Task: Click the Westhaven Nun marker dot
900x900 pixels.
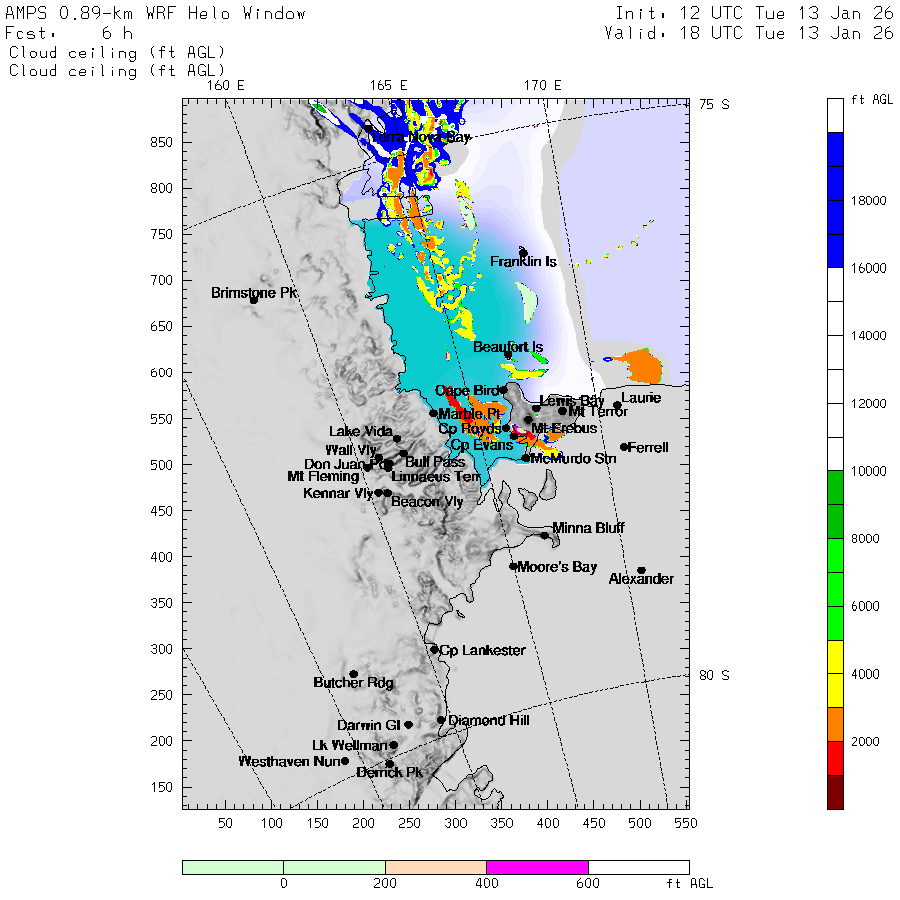Action: click(345, 760)
